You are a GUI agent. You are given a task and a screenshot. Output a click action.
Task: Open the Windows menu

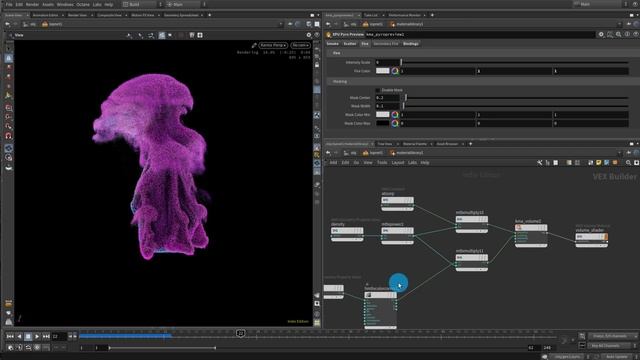coord(65,4)
